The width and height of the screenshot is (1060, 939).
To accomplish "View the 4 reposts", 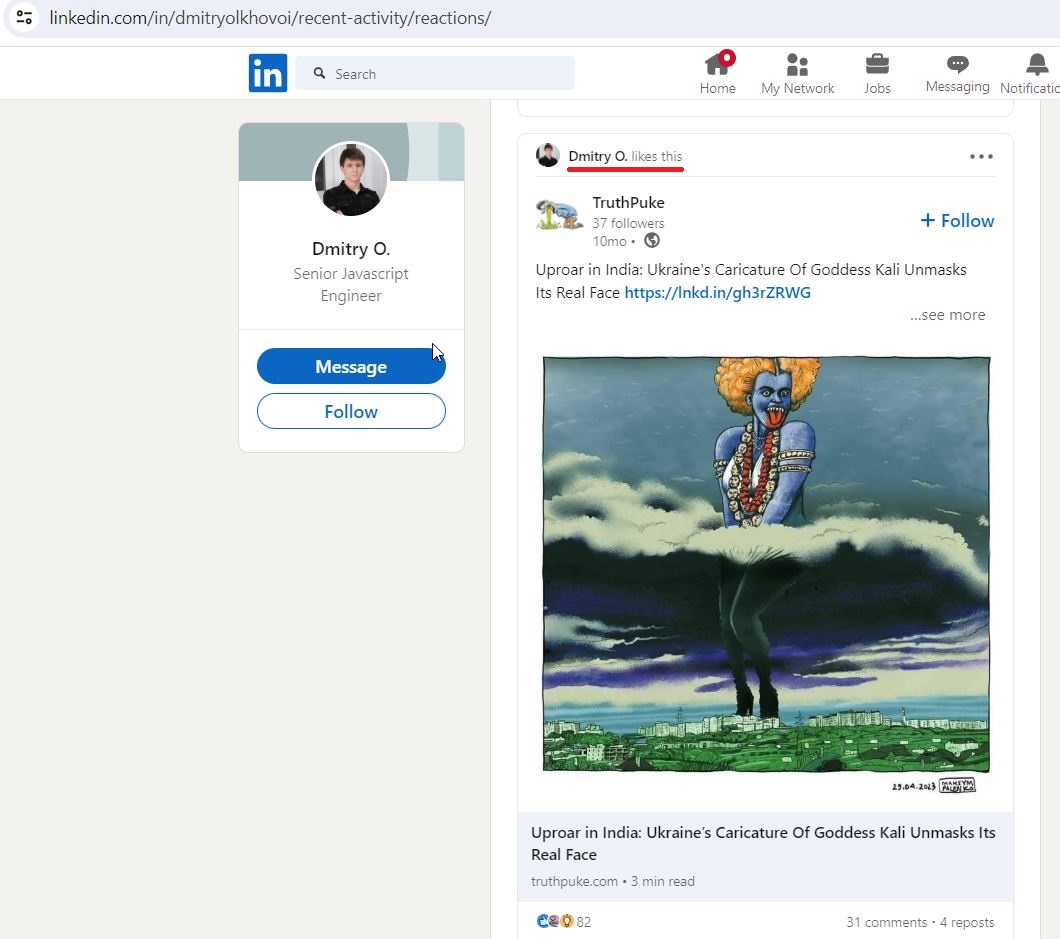I will (x=967, y=922).
